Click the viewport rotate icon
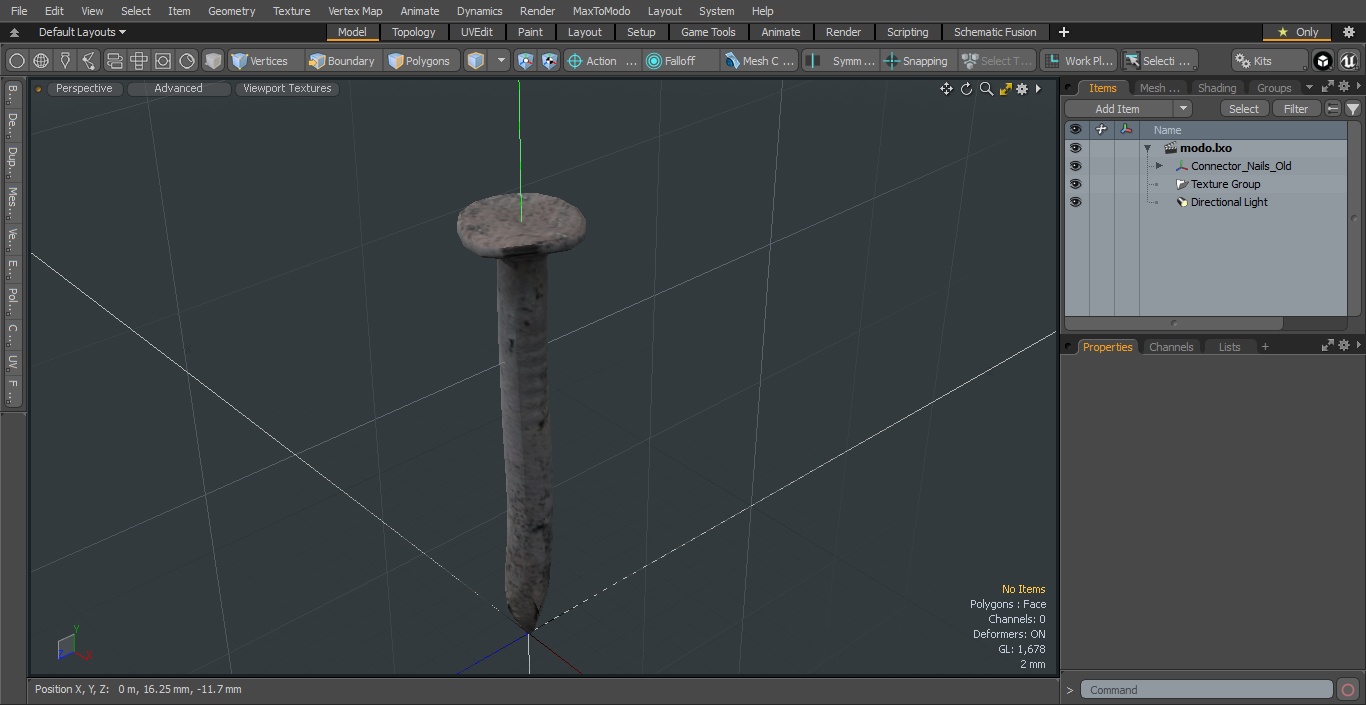This screenshot has height=705, width=1366. click(x=966, y=89)
